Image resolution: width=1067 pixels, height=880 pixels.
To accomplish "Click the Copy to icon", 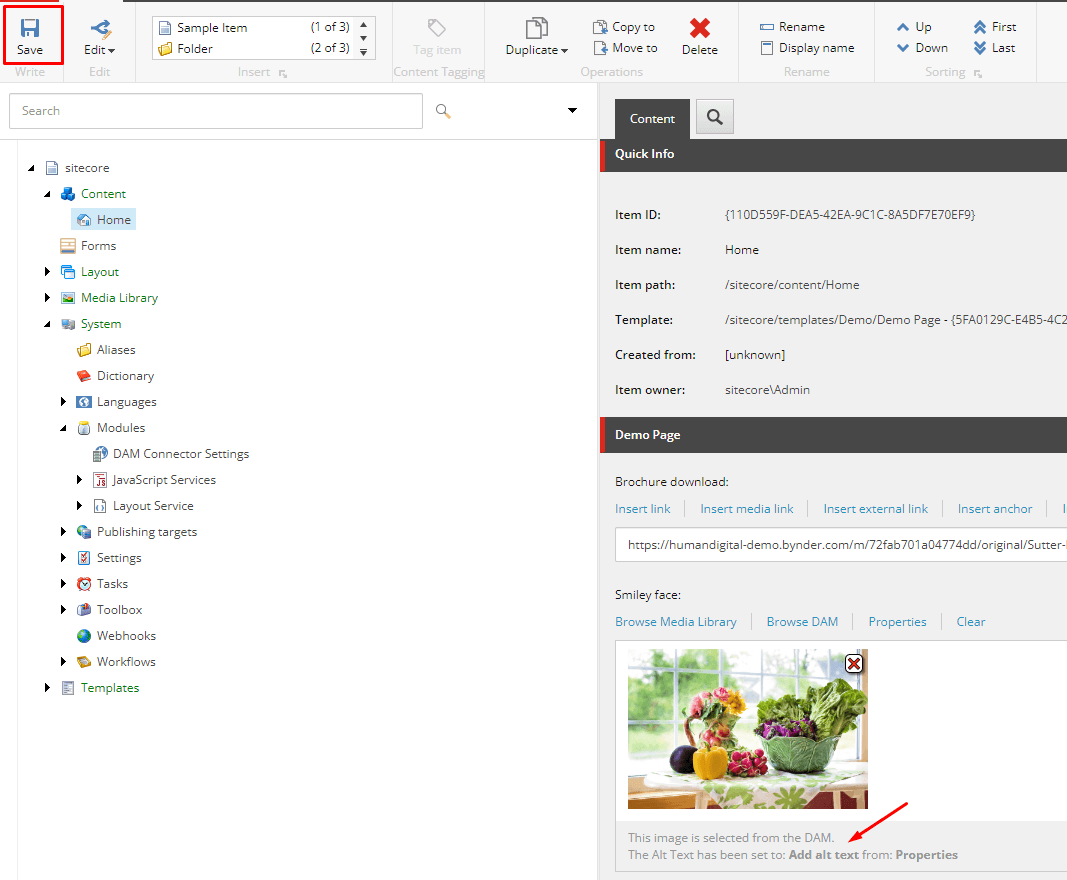I will 600,27.
